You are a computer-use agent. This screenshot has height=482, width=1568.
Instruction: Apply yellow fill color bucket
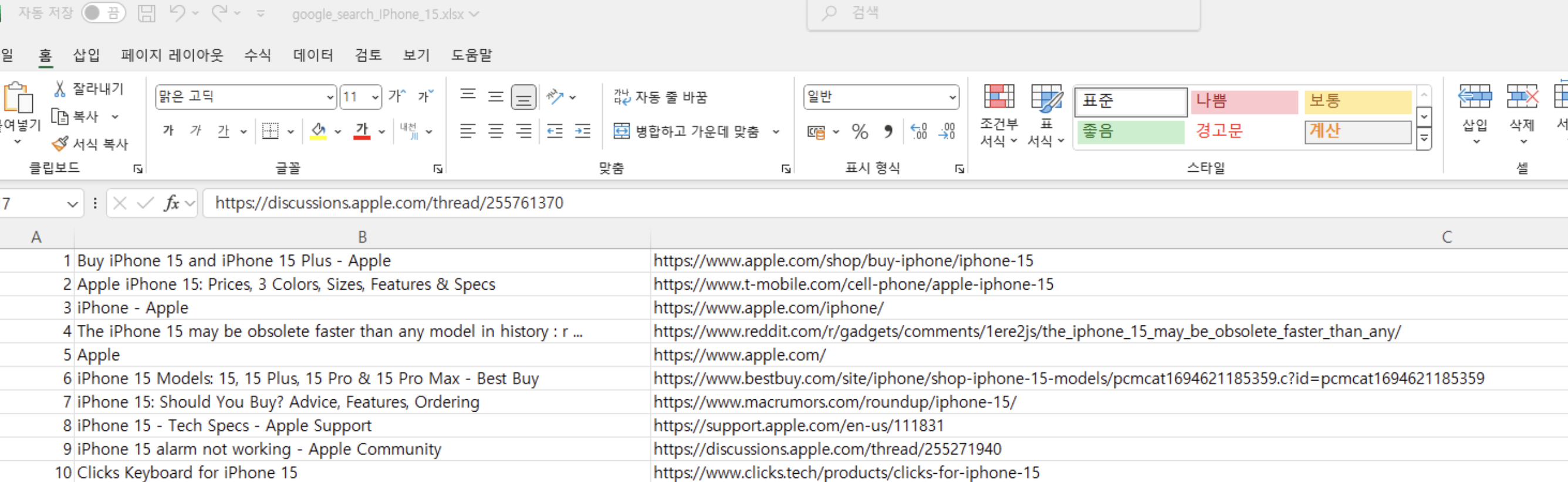coord(317,131)
